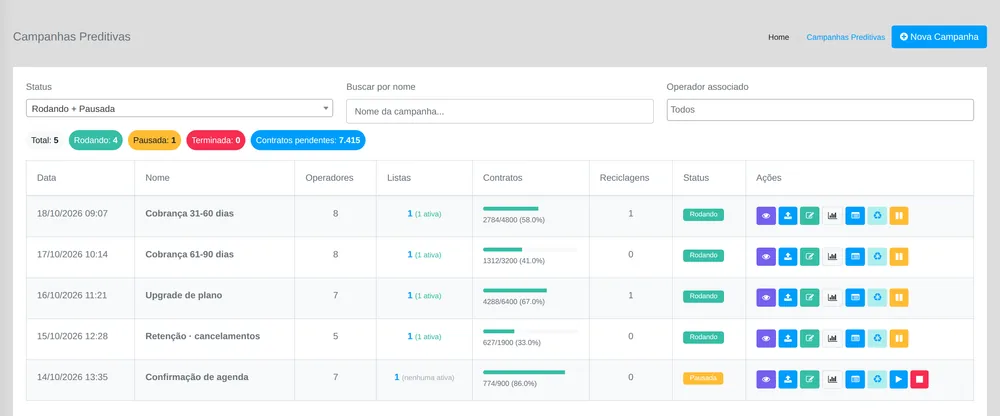Open bar chart for Cobrança 31-60 dias
The height and width of the screenshot is (416, 1000).
click(x=832, y=216)
